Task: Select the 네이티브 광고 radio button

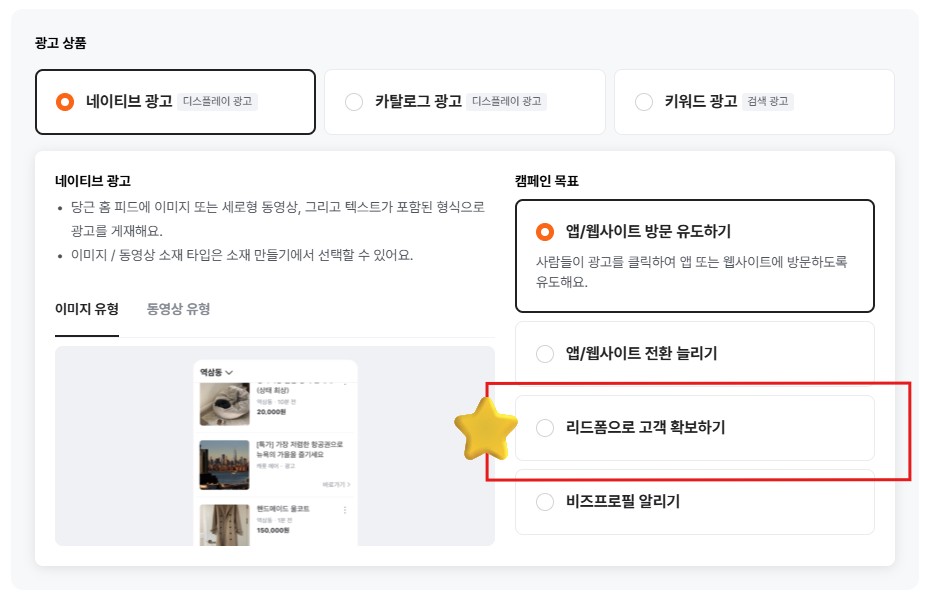Action: [x=65, y=102]
